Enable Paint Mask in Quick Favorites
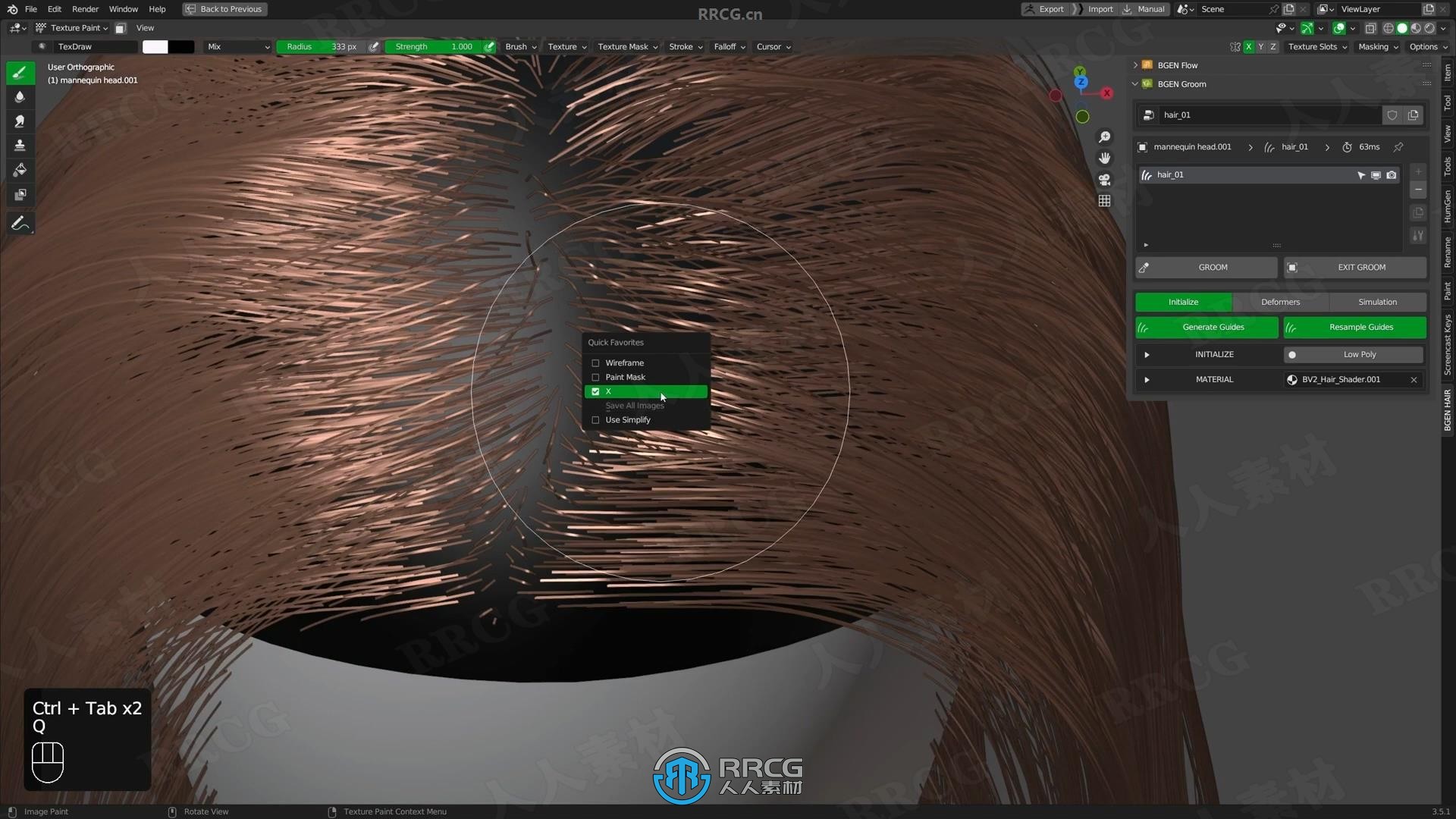Image resolution: width=1456 pixels, height=819 pixels. tap(646, 378)
